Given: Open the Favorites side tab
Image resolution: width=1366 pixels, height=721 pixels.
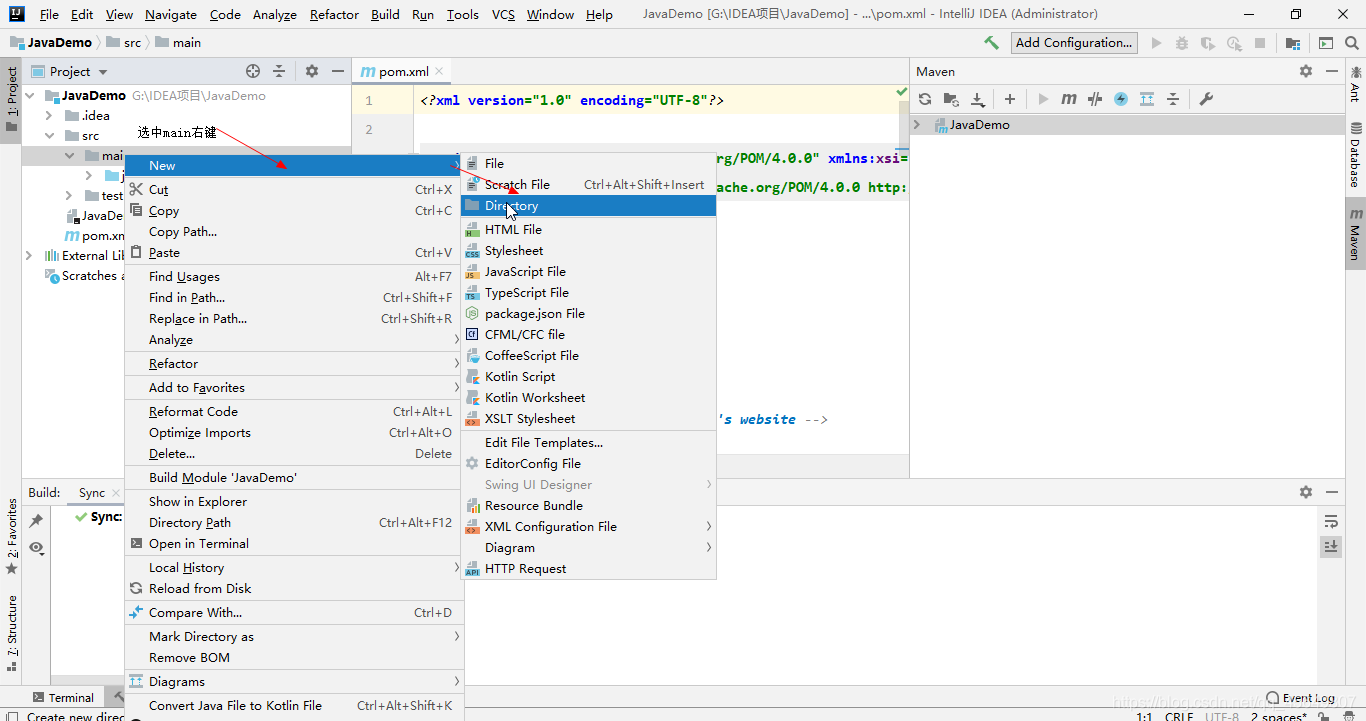Looking at the screenshot, I should coord(11,536).
